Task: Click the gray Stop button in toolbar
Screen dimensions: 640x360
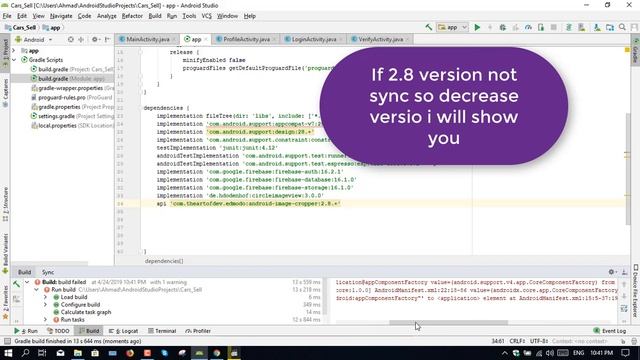Action: (553, 27)
